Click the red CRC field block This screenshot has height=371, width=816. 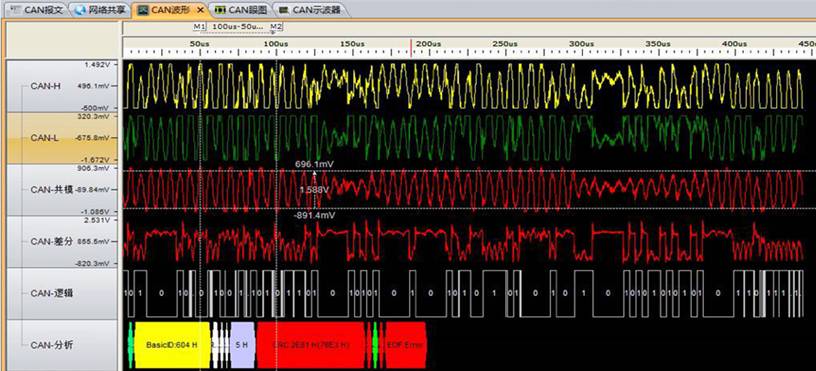(311, 345)
